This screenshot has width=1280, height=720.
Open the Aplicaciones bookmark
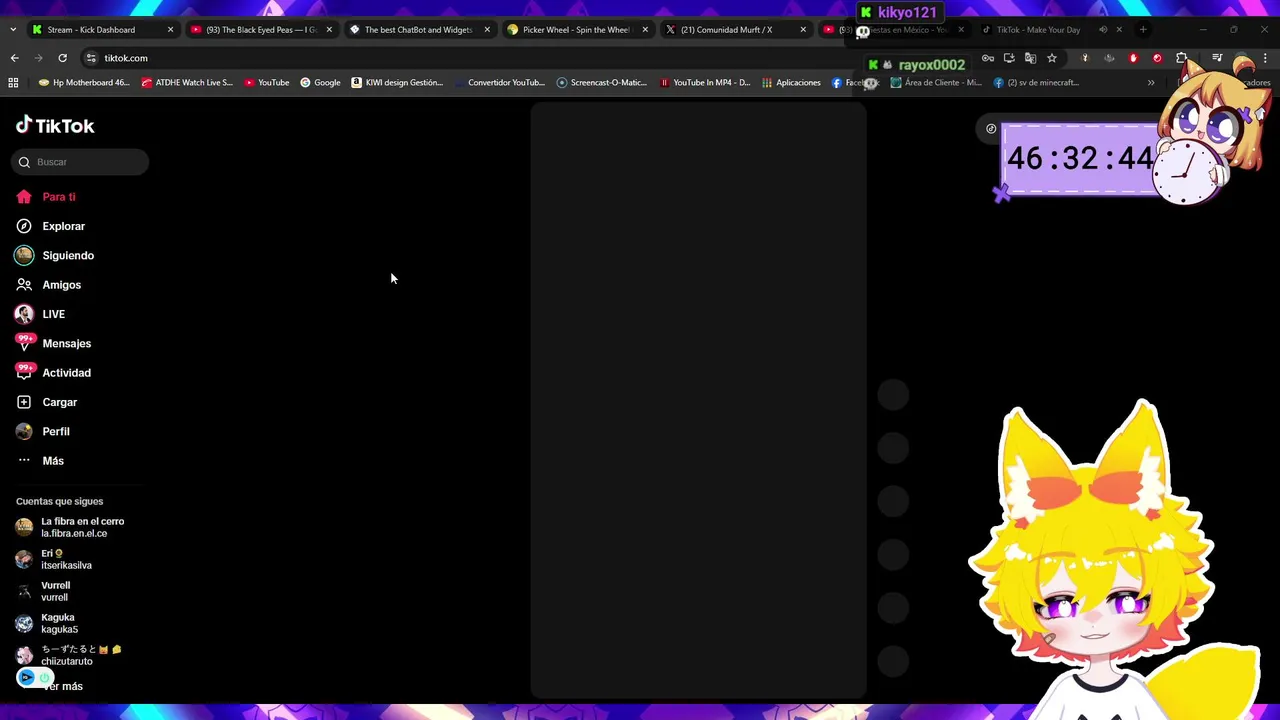coord(791,83)
